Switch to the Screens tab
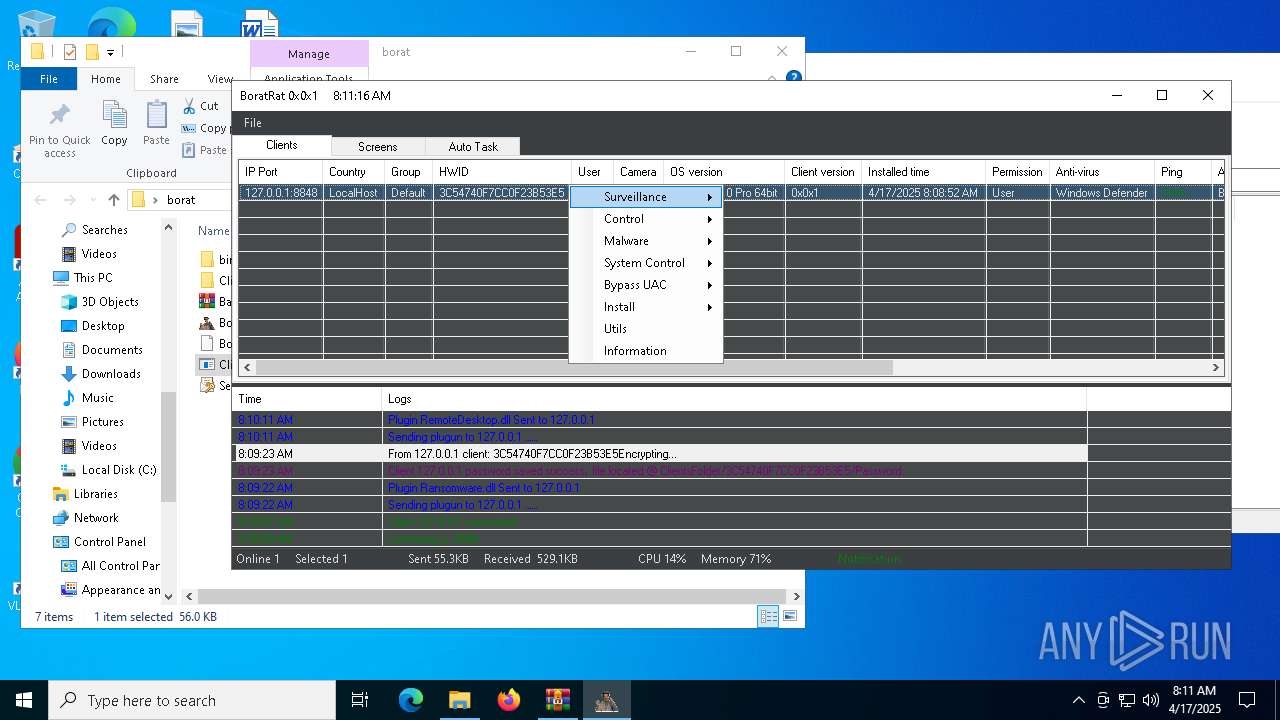 click(378, 147)
